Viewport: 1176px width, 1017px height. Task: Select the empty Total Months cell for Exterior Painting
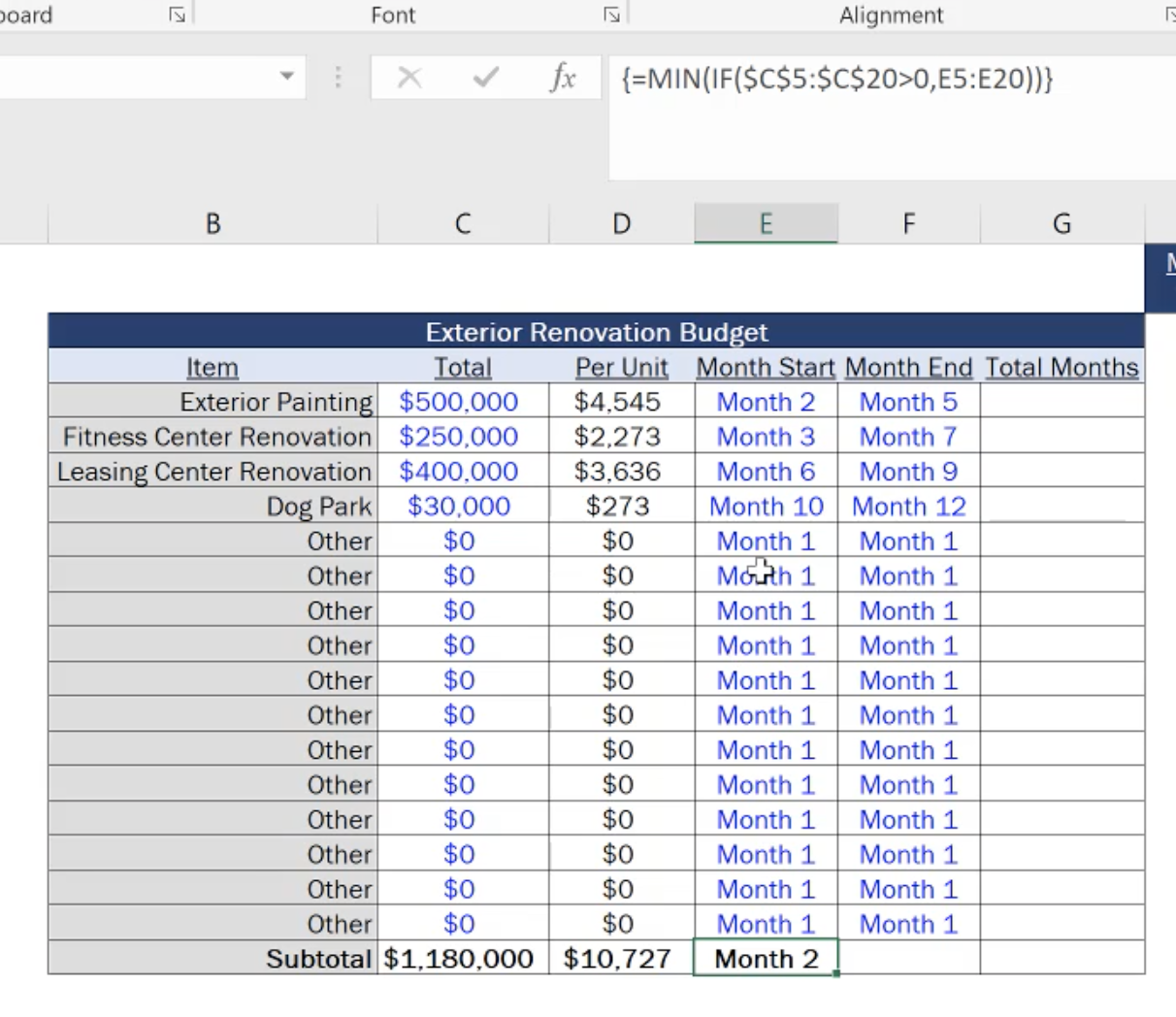point(1062,402)
